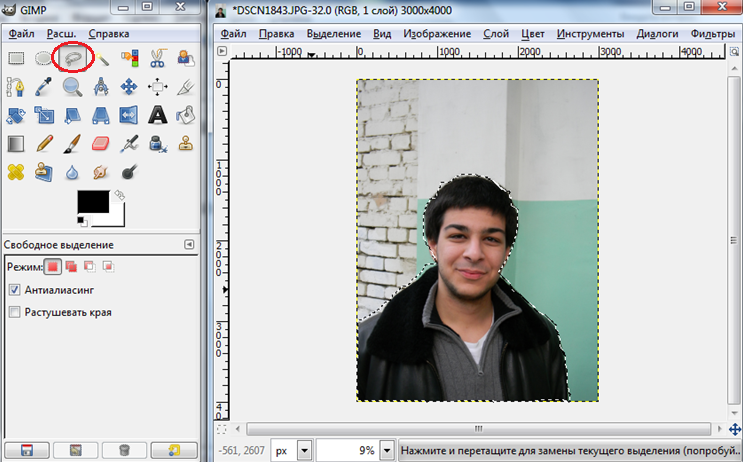Select the Dodge/Burn tool
Screen dimensions: 743x462
(x=129, y=172)
